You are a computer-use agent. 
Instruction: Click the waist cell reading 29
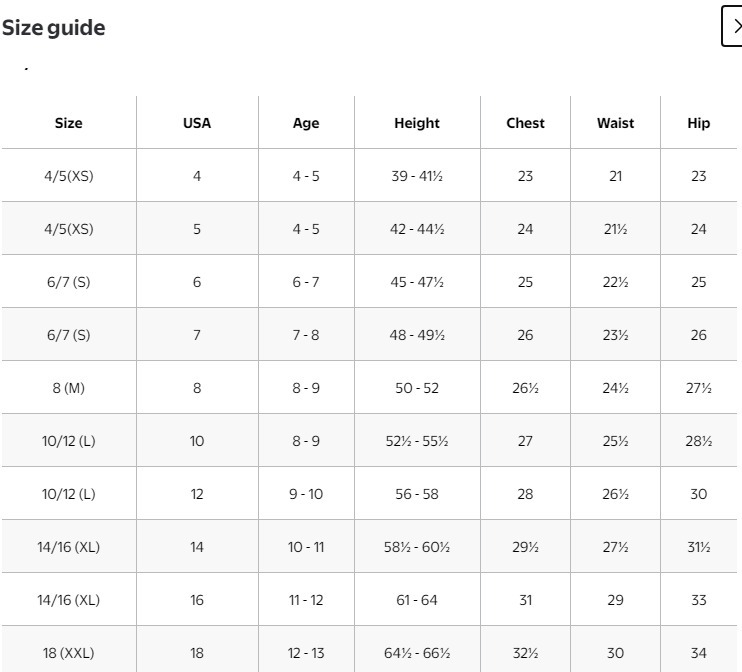(615, 600)
